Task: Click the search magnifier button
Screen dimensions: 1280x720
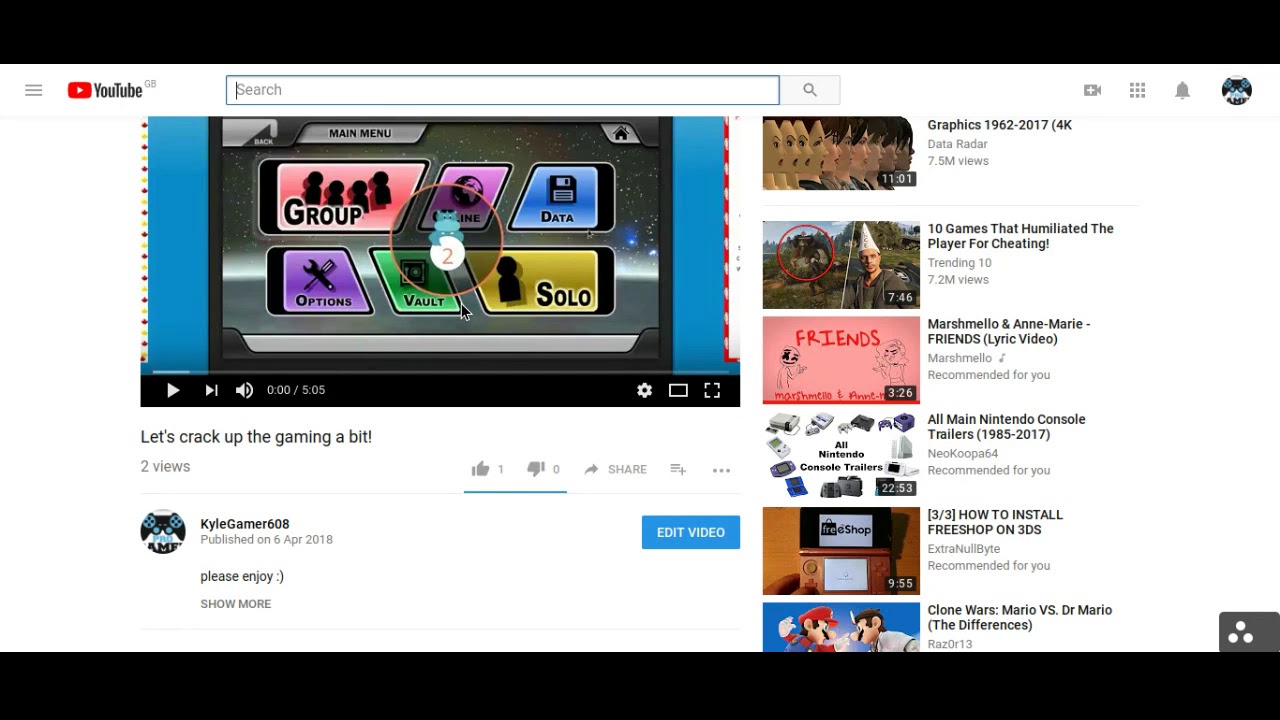Action: click(x=810, y=90)
